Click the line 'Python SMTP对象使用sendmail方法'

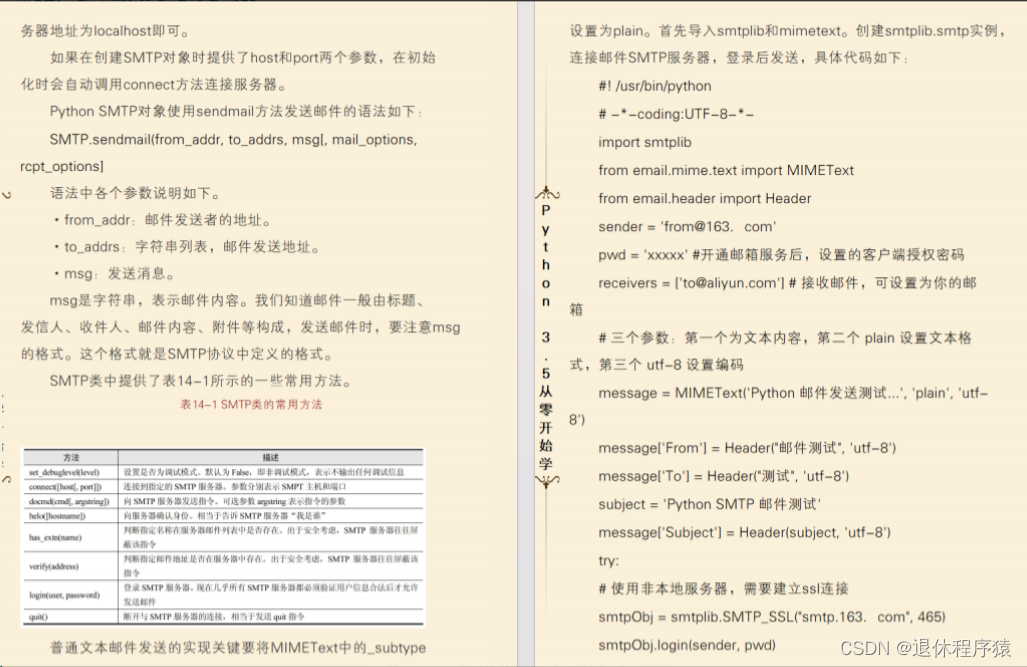click(236, 111)
